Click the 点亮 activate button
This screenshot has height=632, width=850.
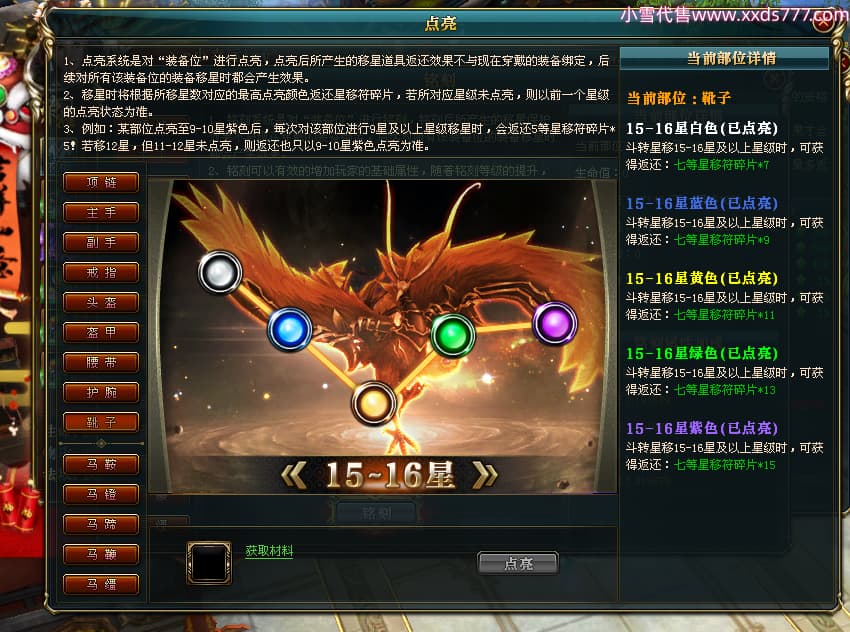pyautogui.click(x=518, y=563)
